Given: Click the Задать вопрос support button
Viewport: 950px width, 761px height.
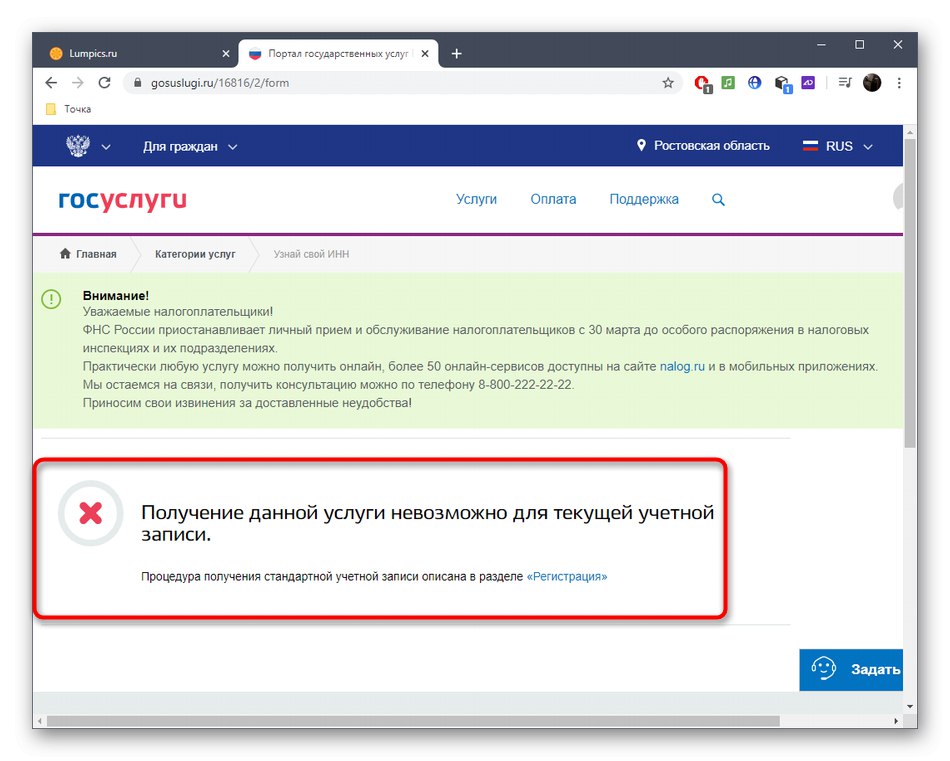Looking at the screenshot, I should click(x=851, y=670).
